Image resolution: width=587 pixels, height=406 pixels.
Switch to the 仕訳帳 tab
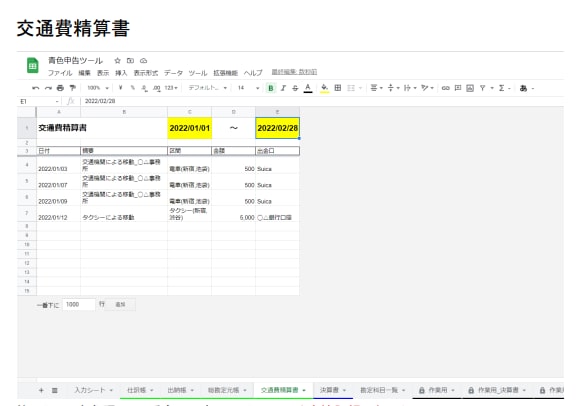coord(140,390)
